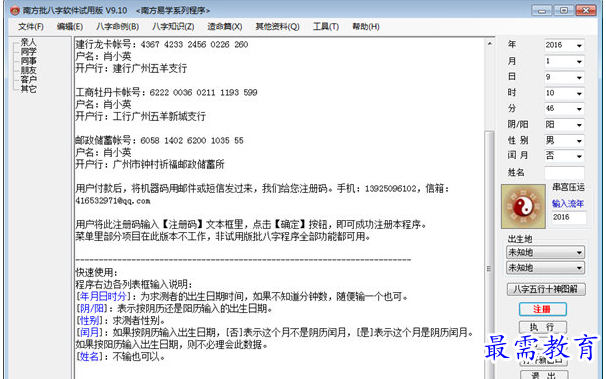Image resolution: width=606 pixels, height=379 pixels.
Task: Select the 同学 category in the tree
Action: point(29,51)
